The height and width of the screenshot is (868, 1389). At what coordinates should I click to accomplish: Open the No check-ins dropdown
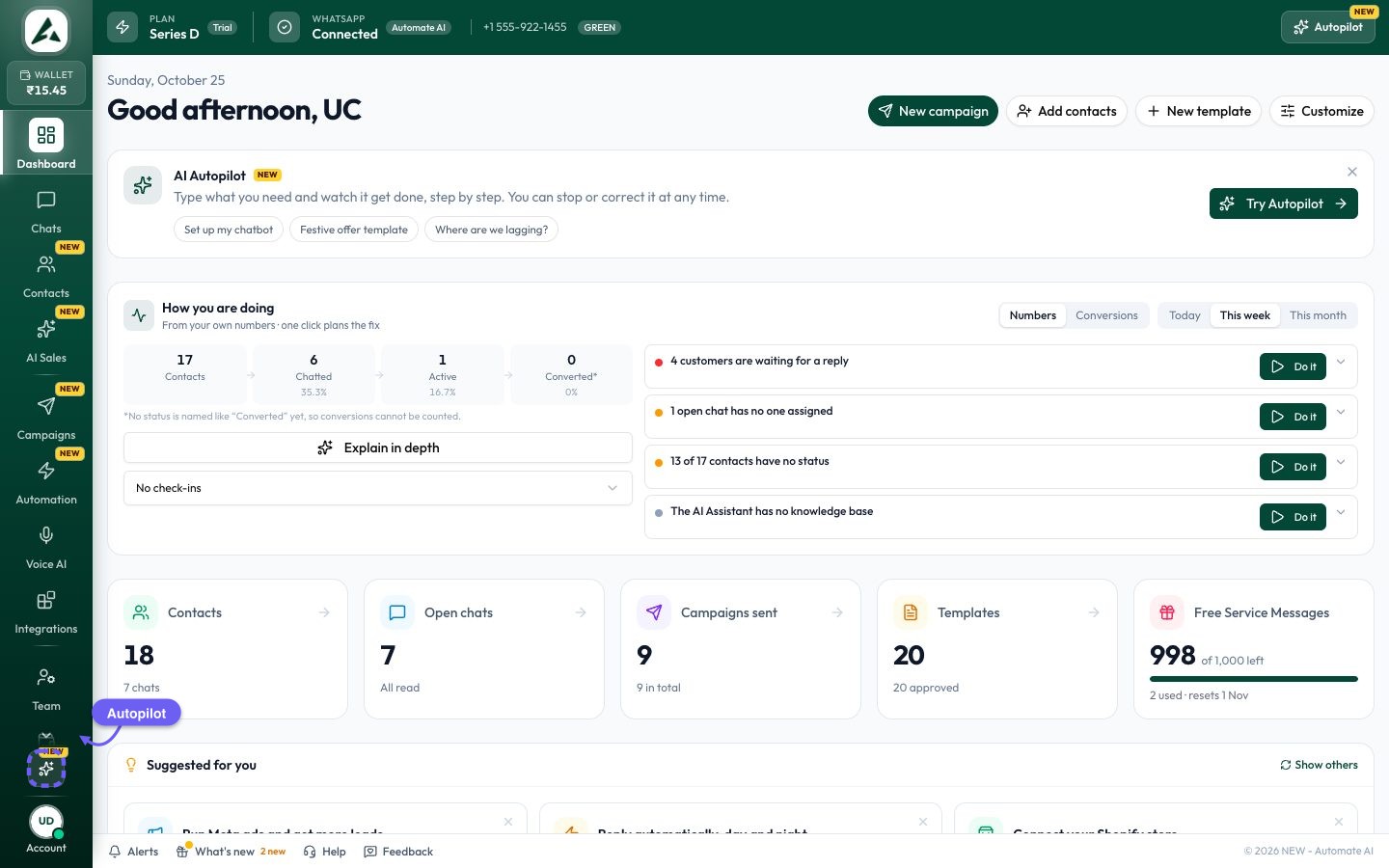[x=378, y=488]
